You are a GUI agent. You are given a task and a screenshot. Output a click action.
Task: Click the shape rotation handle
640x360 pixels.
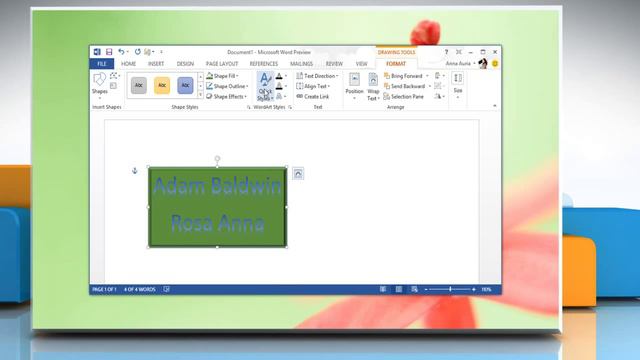[x=217, y=158]
